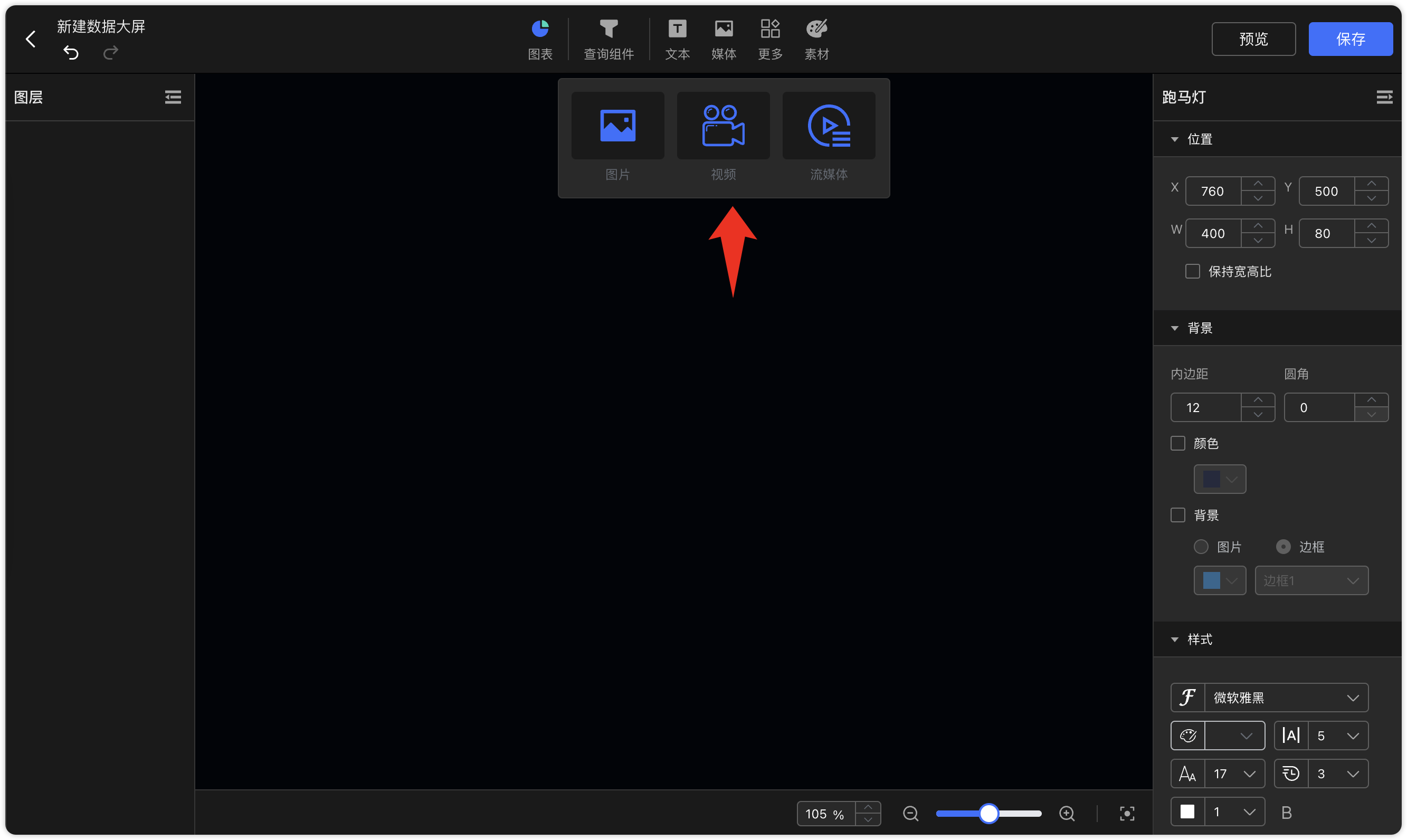Click the text color palette icon
1407x840 pixels.
click(x=1187, y=736)
